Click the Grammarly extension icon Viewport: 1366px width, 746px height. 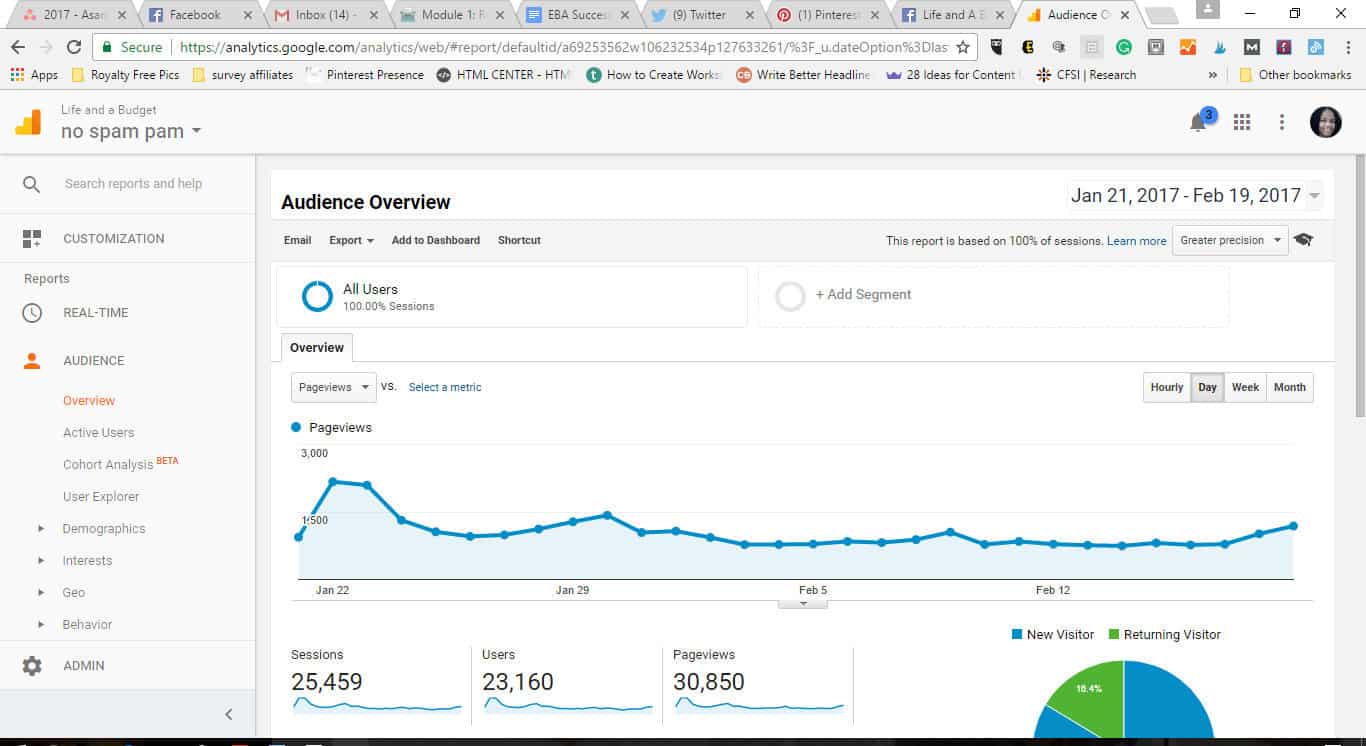point(1124,47)
